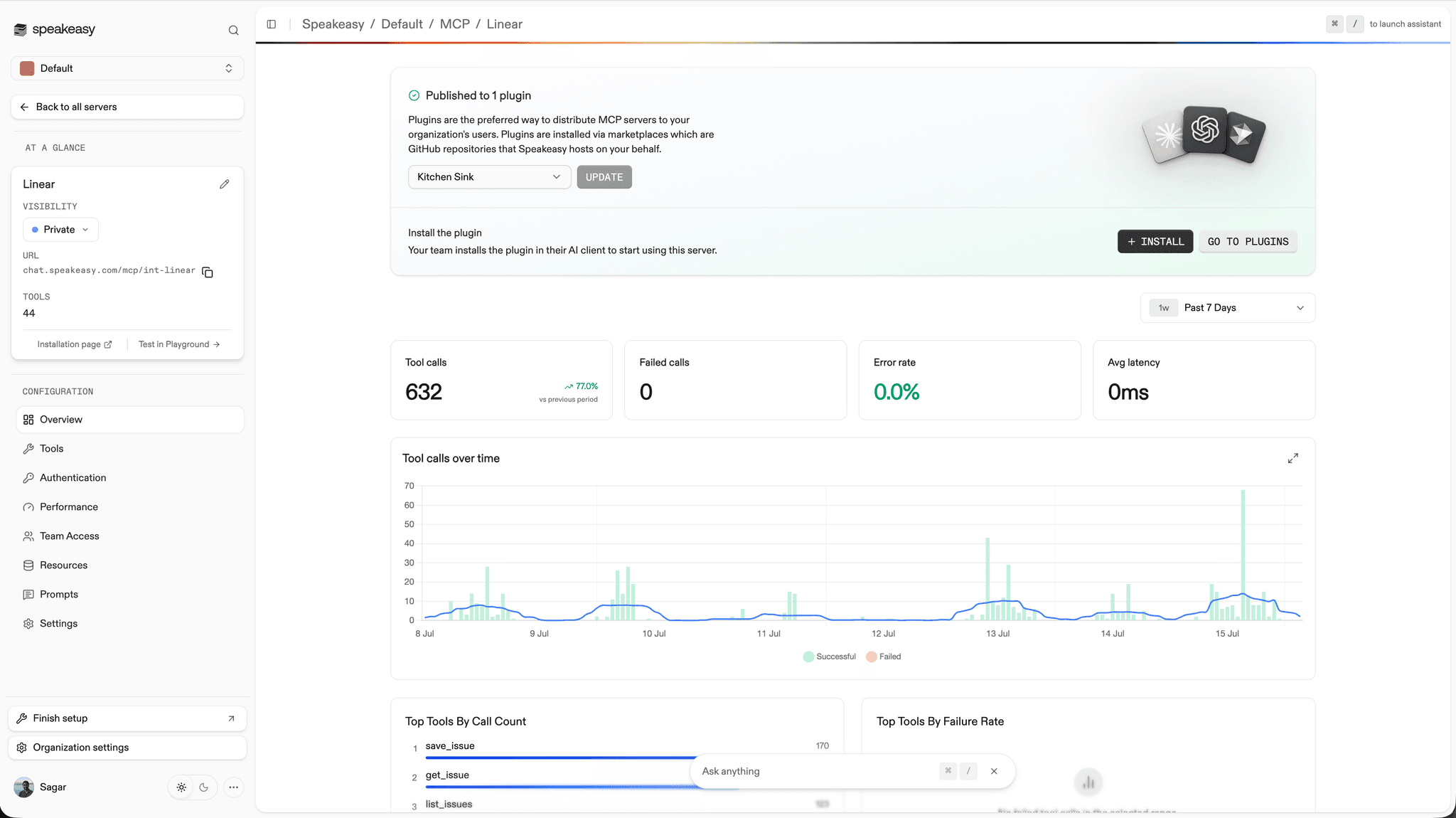1456x818 pixels.
Task: Open the server Settings section
Action: tap(130, 624)
